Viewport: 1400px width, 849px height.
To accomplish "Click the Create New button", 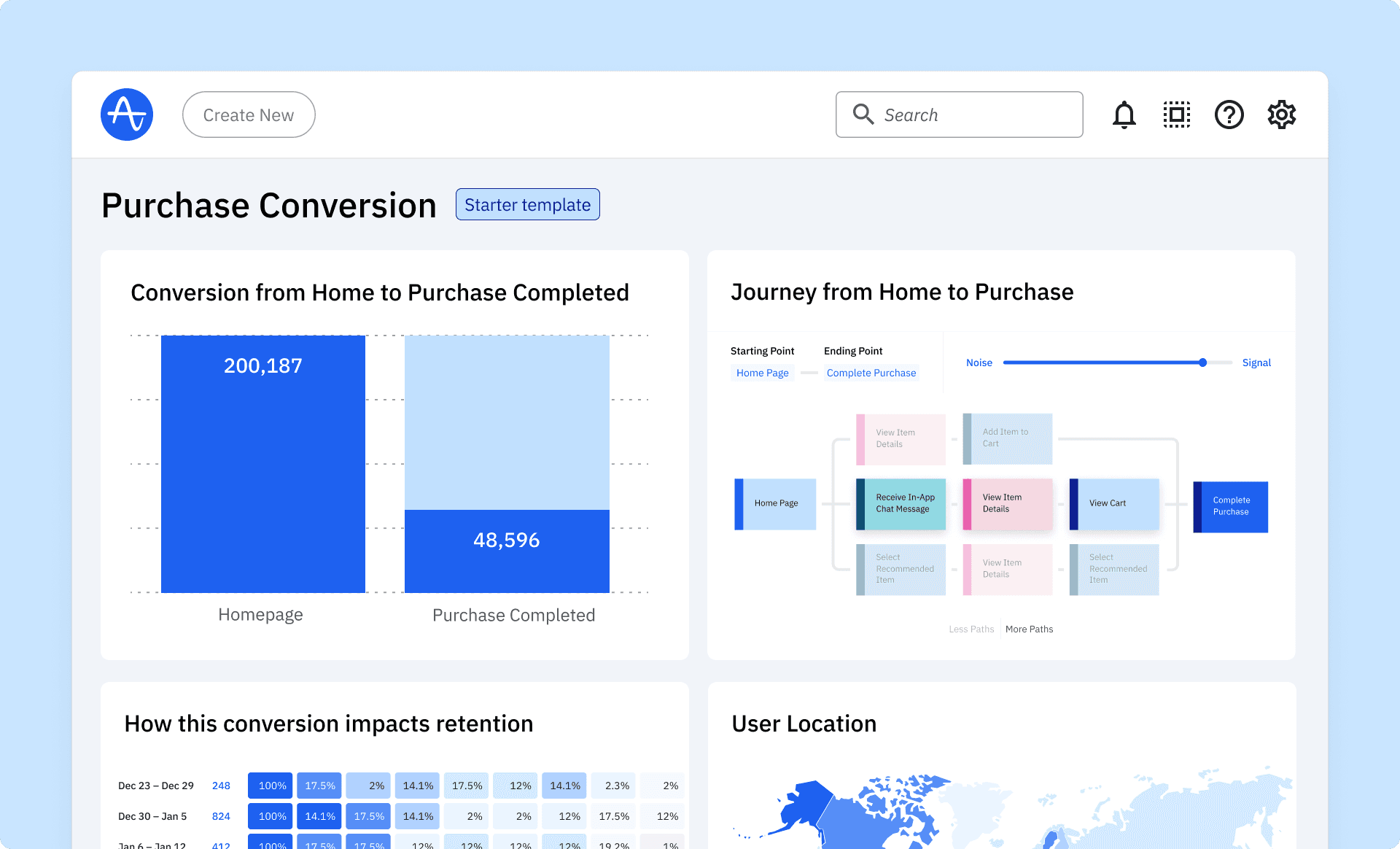I will coord(249,115).
